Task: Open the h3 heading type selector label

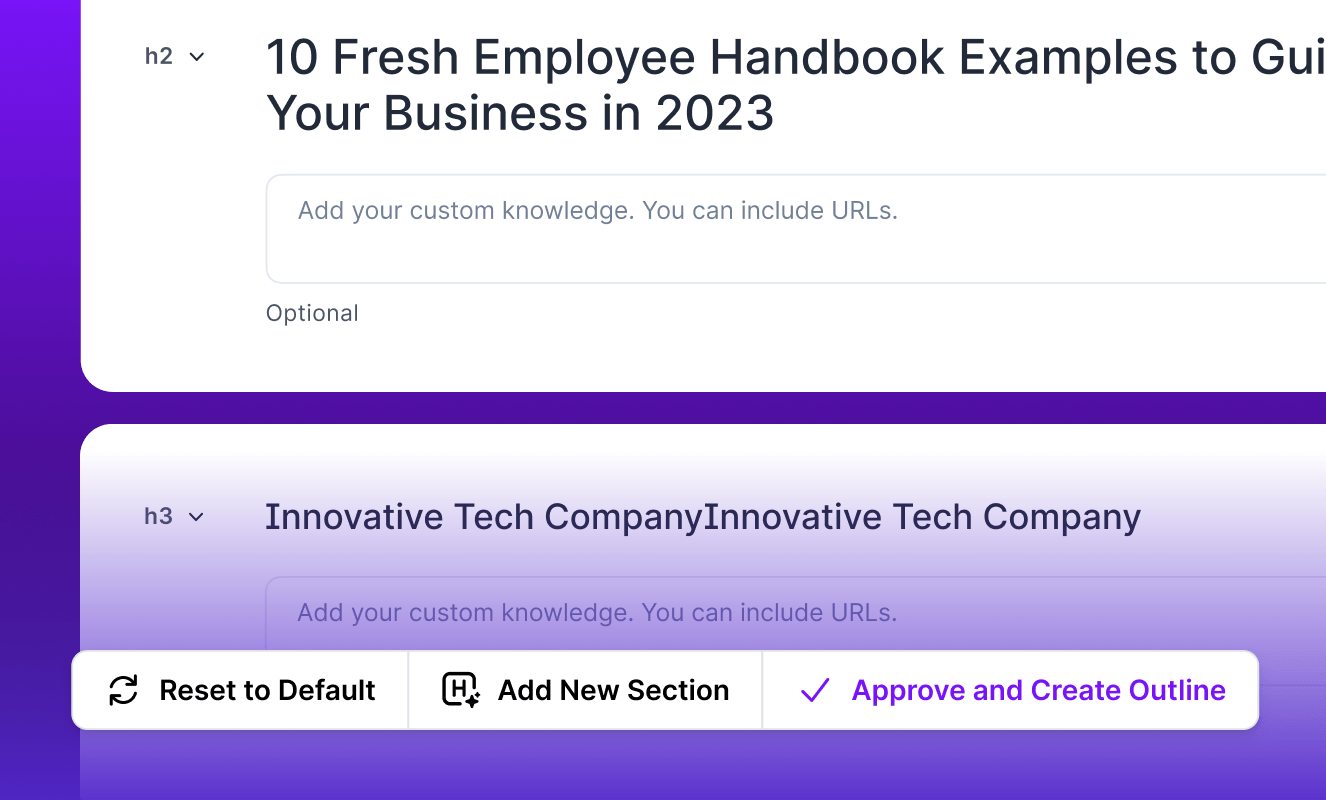Action: tap(158, 517)
